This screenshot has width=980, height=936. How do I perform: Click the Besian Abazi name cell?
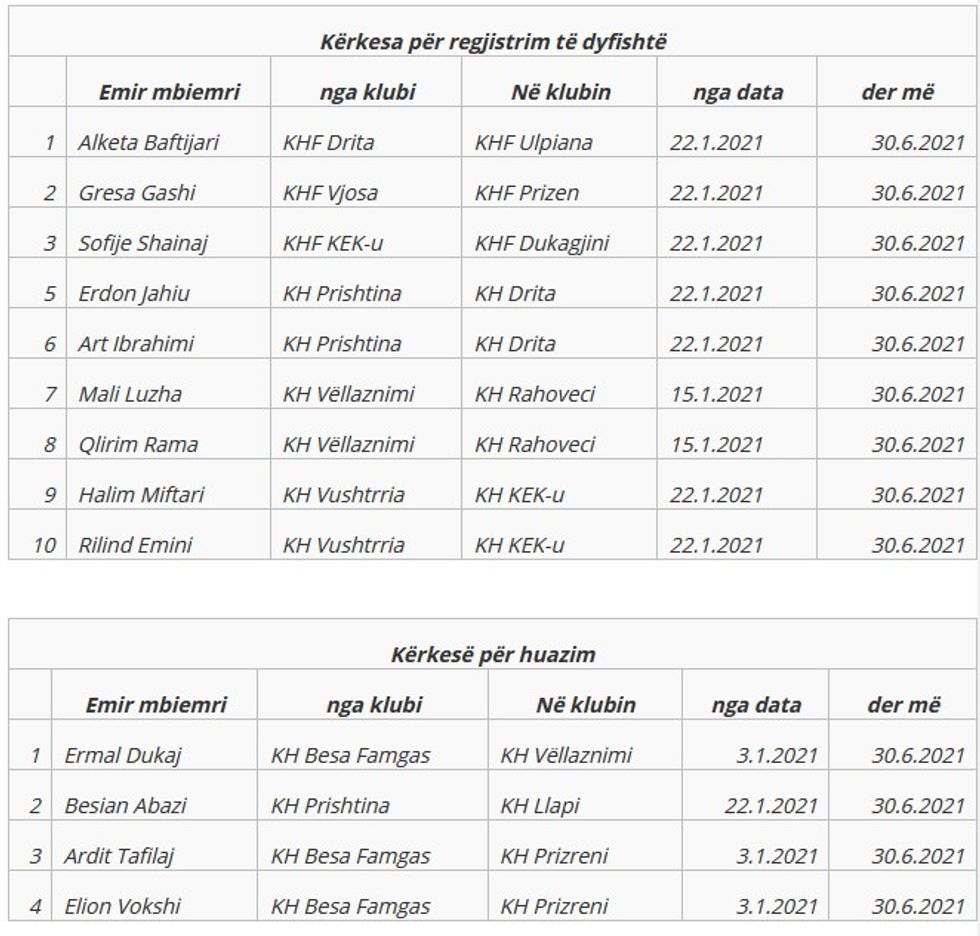pyautogui.click(x=125, y=805)
